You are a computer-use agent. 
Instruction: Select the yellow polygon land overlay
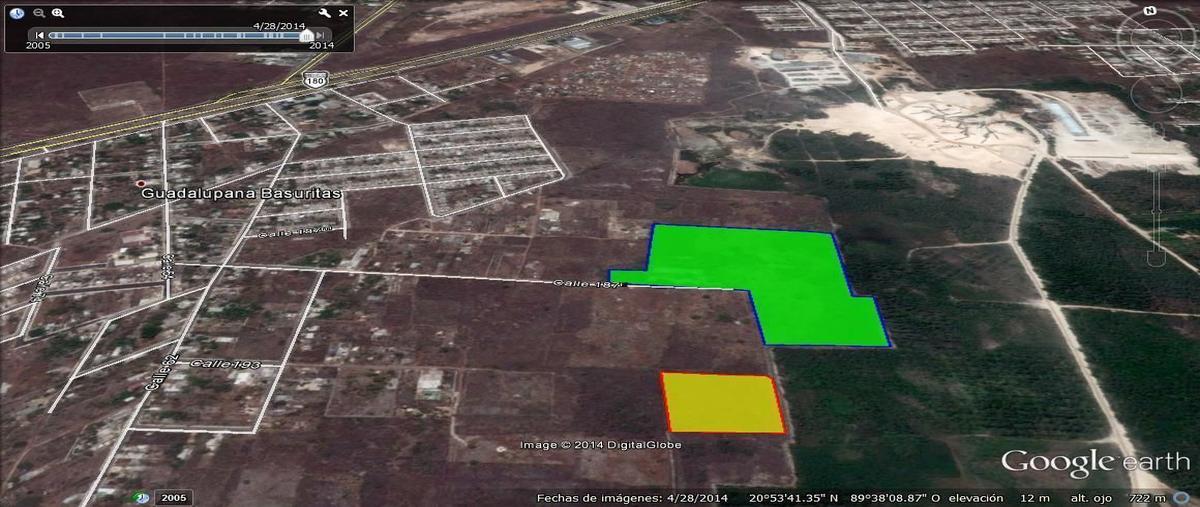coord(722,403)
